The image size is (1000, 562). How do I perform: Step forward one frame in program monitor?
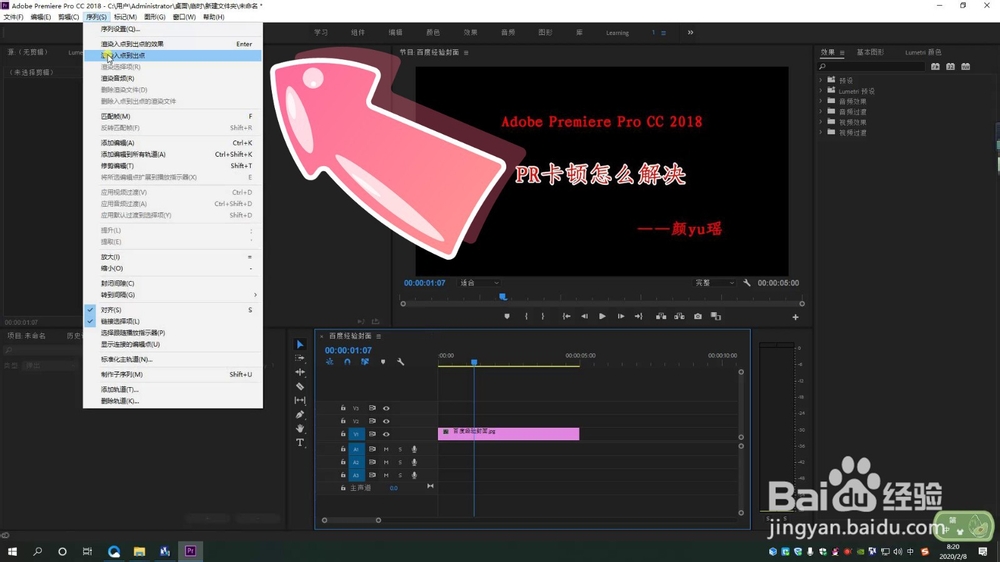tap(621, 316)
